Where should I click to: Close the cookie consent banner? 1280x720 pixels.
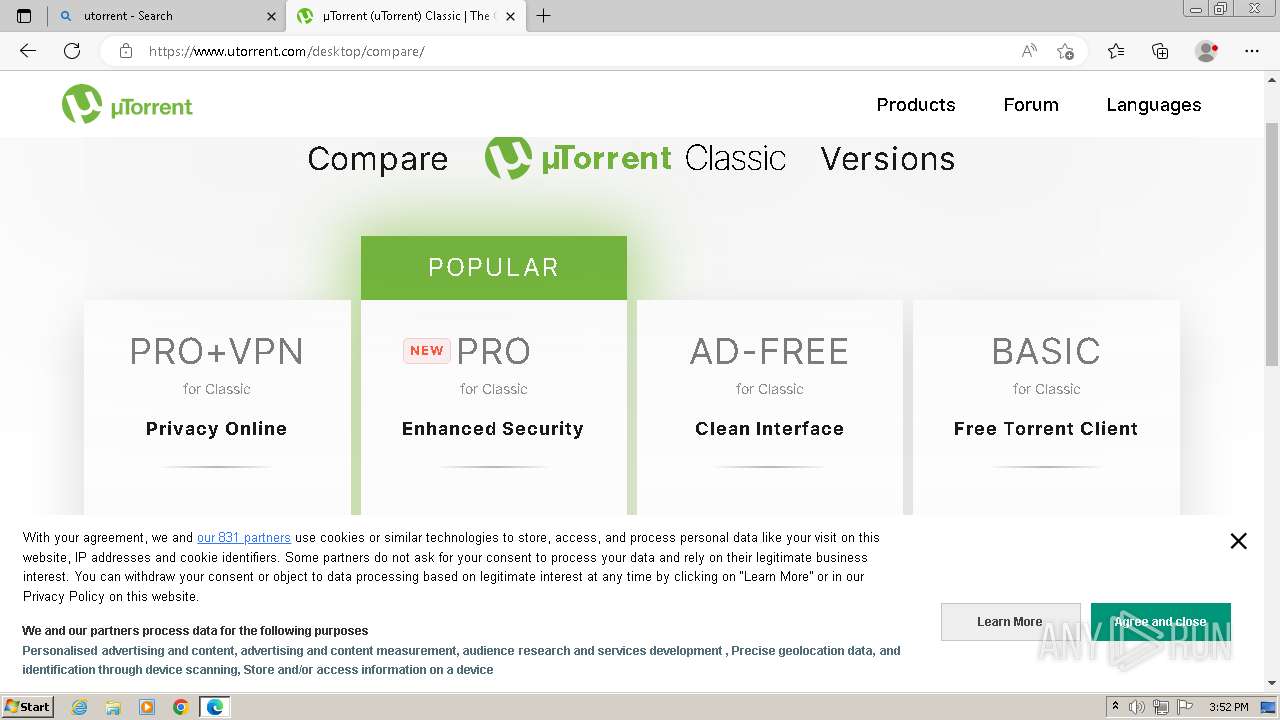coord(1238,541)
